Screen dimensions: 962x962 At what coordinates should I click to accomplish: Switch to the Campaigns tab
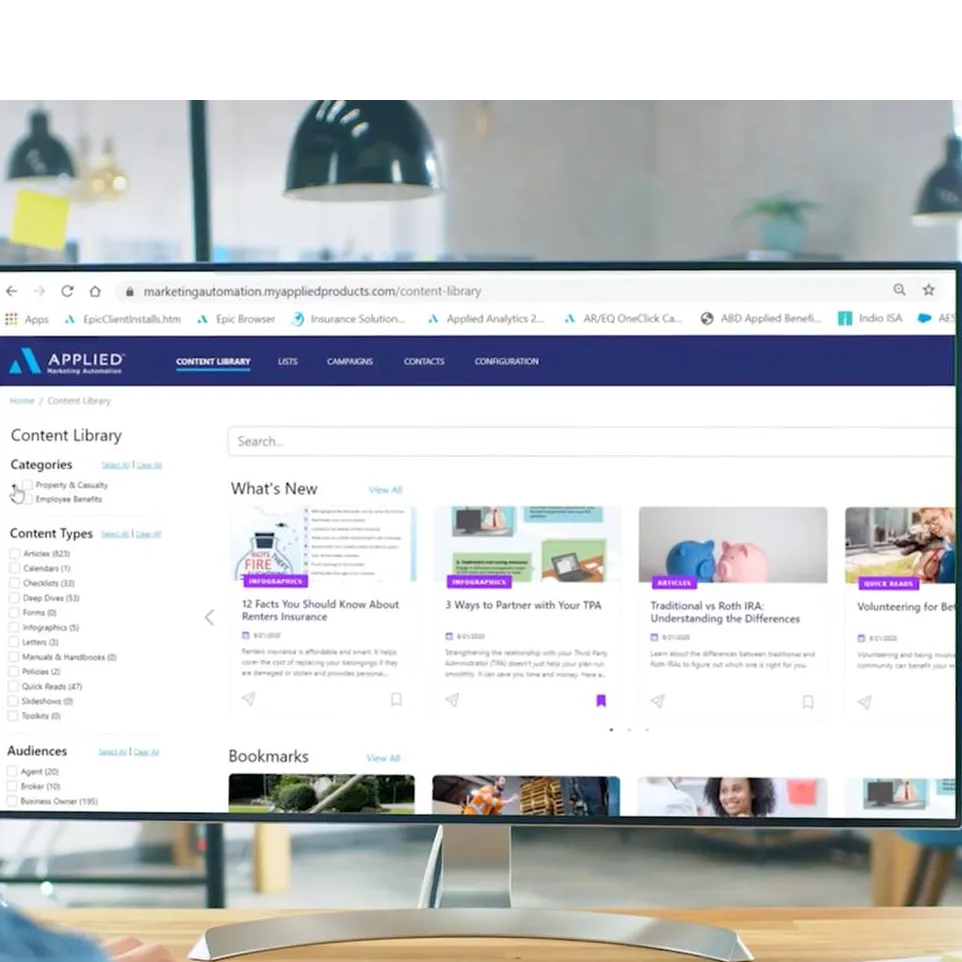[x=350, y=362]
